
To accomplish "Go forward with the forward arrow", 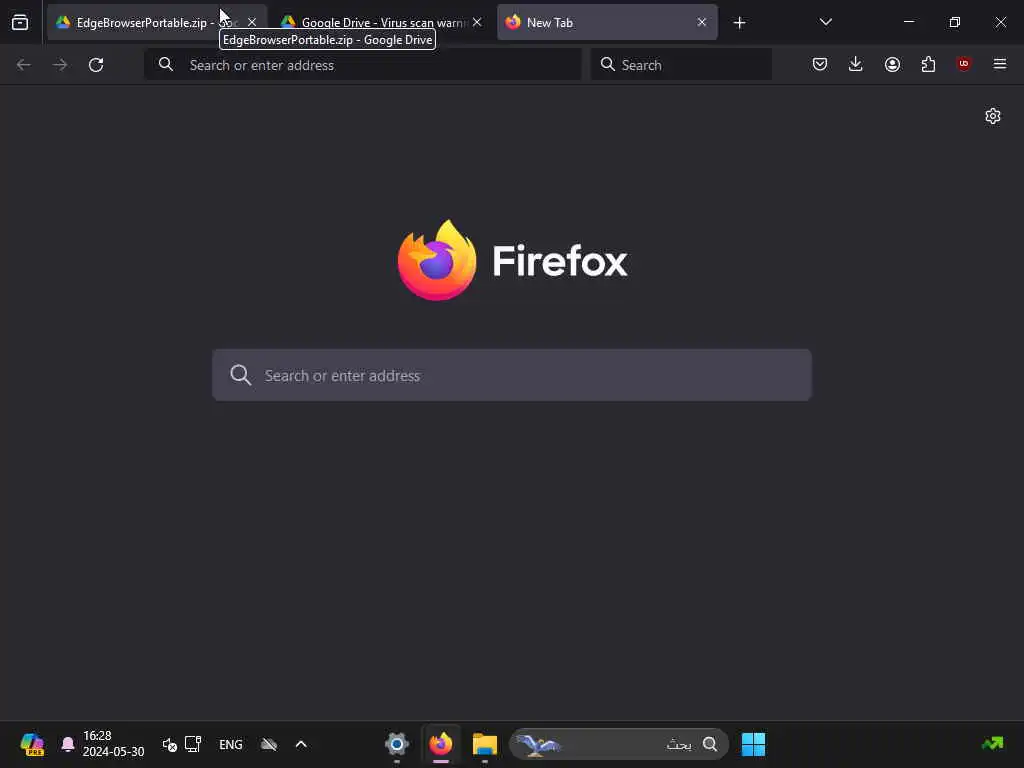I will [60, 65].
